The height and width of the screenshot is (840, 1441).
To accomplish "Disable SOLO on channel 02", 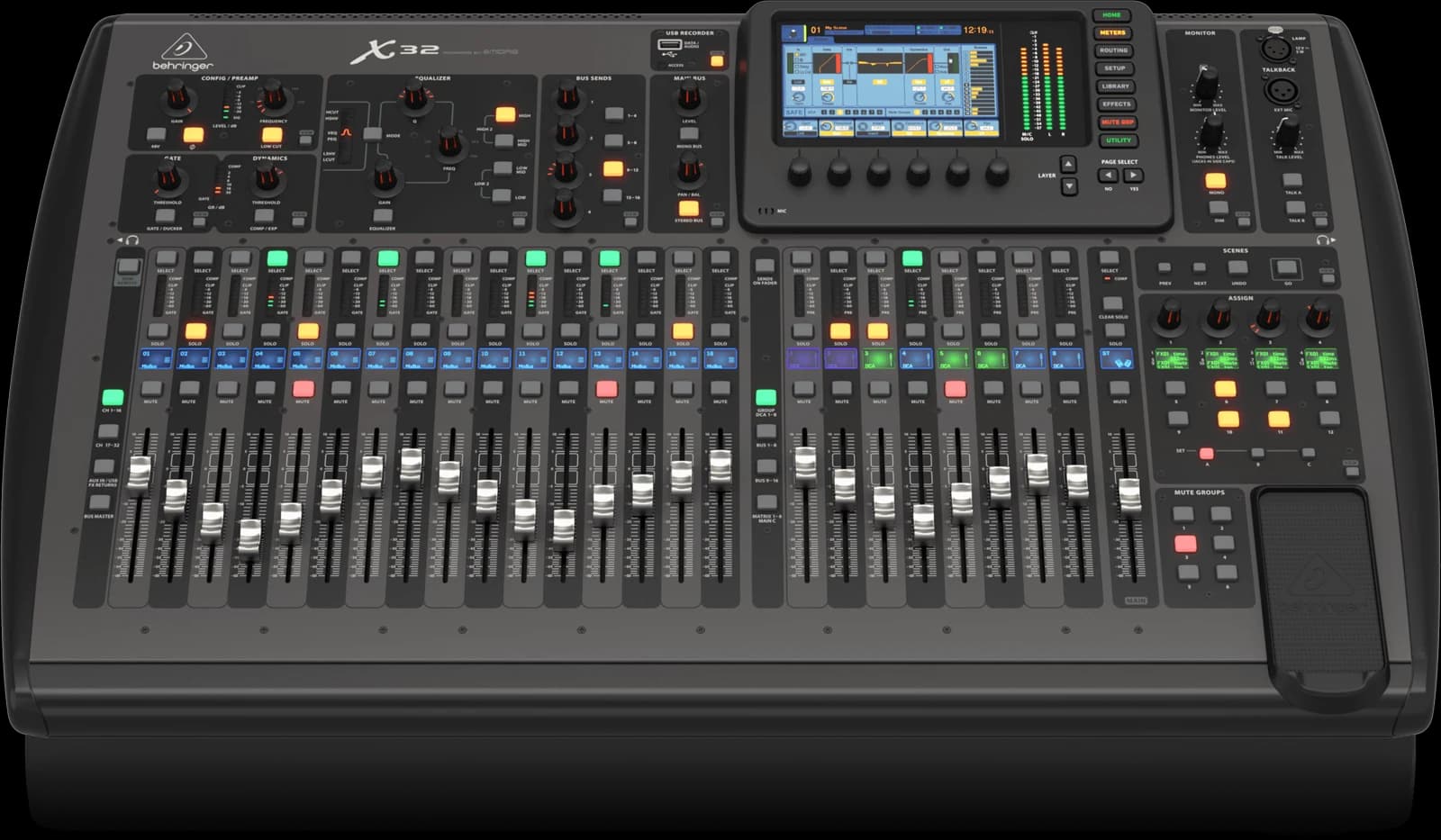I will [195, 331].
